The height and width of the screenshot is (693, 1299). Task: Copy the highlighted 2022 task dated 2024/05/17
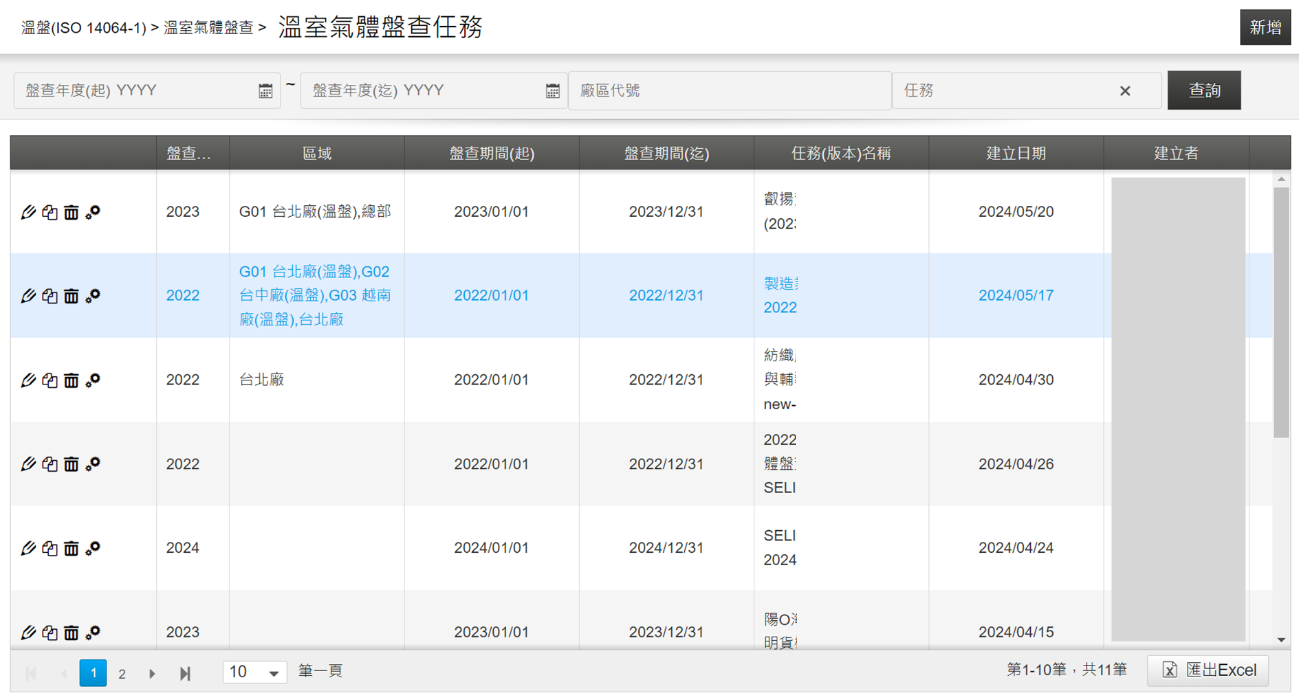pos(50,296)
